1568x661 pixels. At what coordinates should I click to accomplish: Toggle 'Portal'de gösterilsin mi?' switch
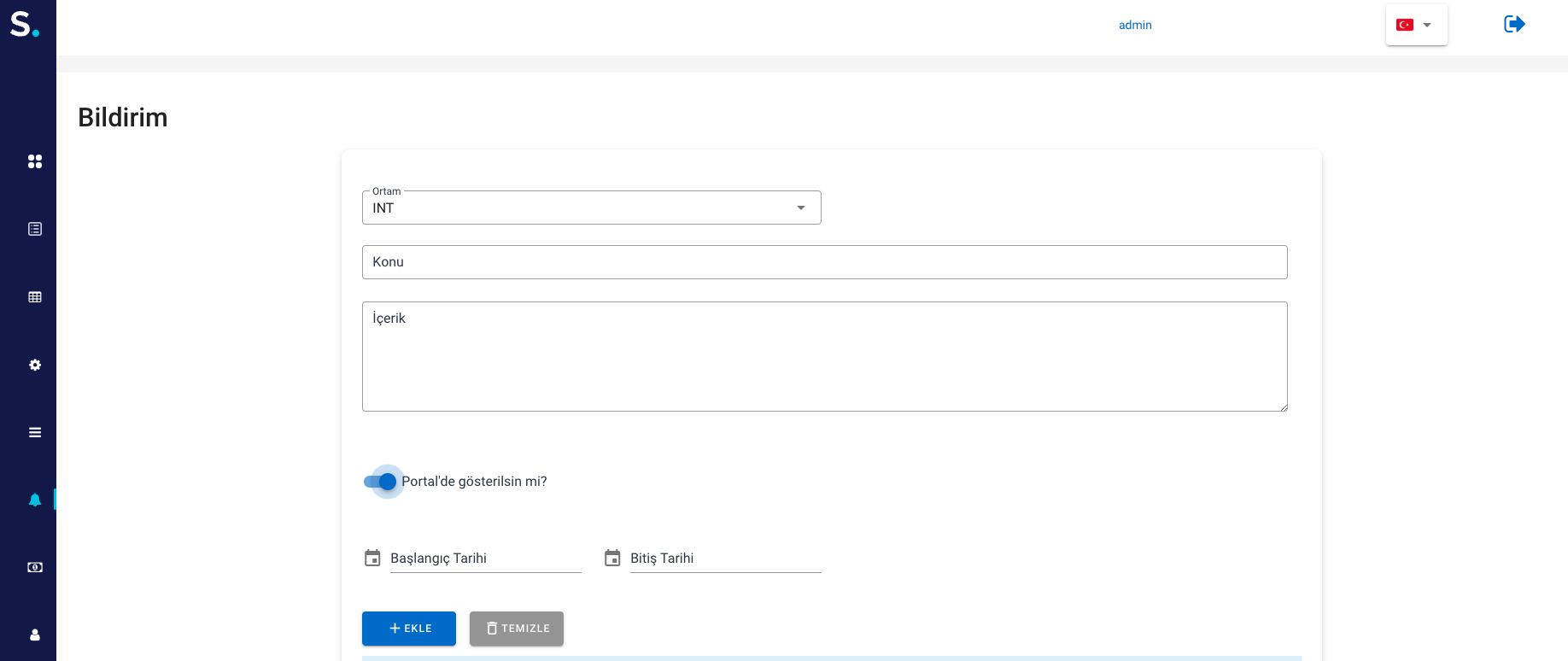(x=381, y=482)
